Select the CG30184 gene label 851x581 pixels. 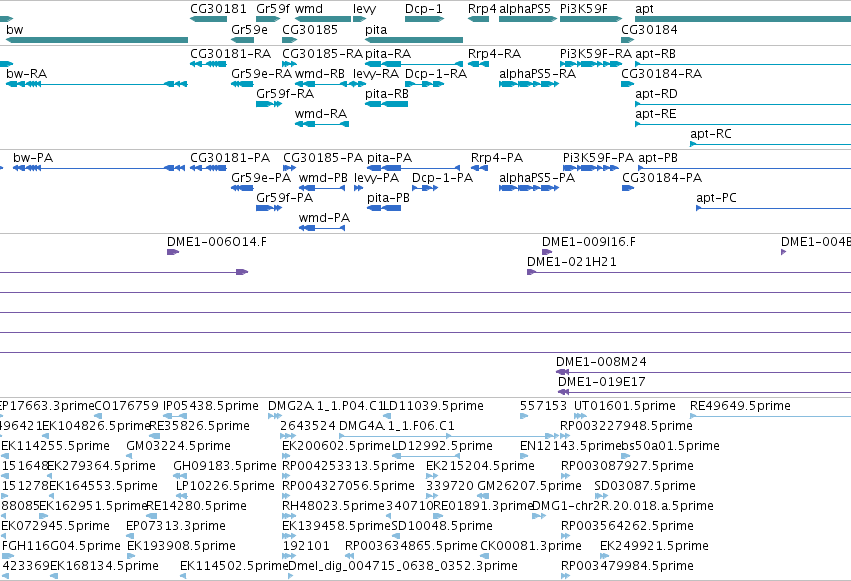(649, 29)
